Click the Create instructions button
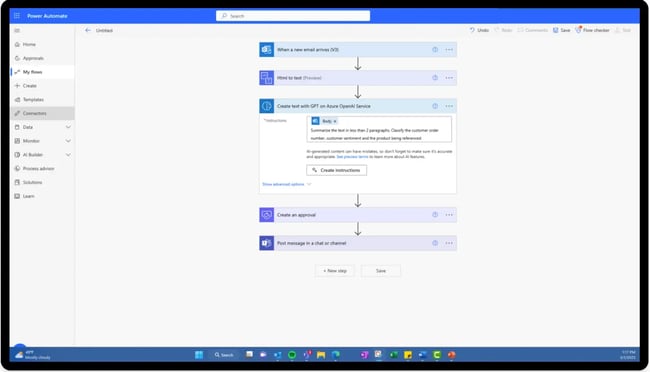This screenshot has height=372, width=650. point(336,170)
